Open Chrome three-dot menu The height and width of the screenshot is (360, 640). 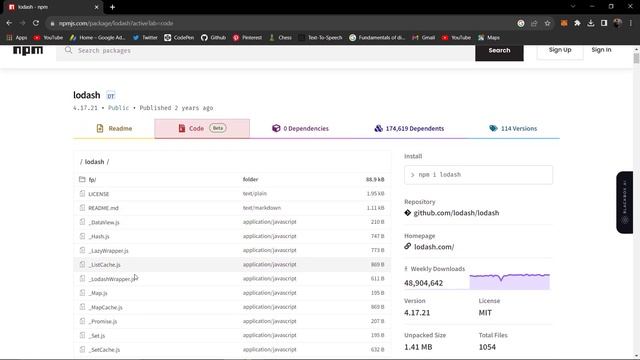point(631,23)
